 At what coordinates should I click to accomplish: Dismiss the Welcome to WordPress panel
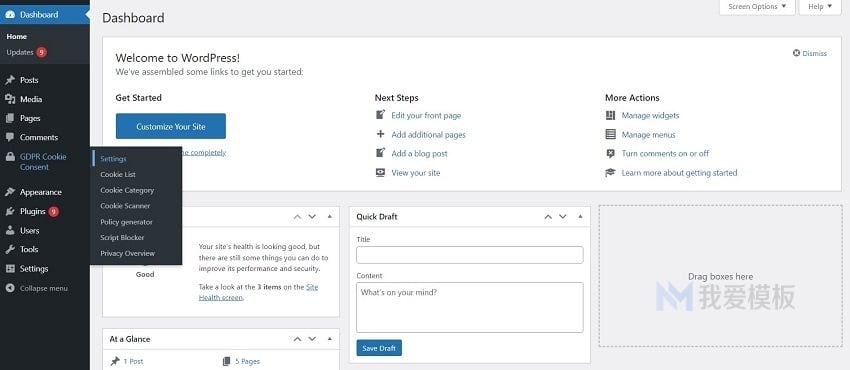point(810,53)
